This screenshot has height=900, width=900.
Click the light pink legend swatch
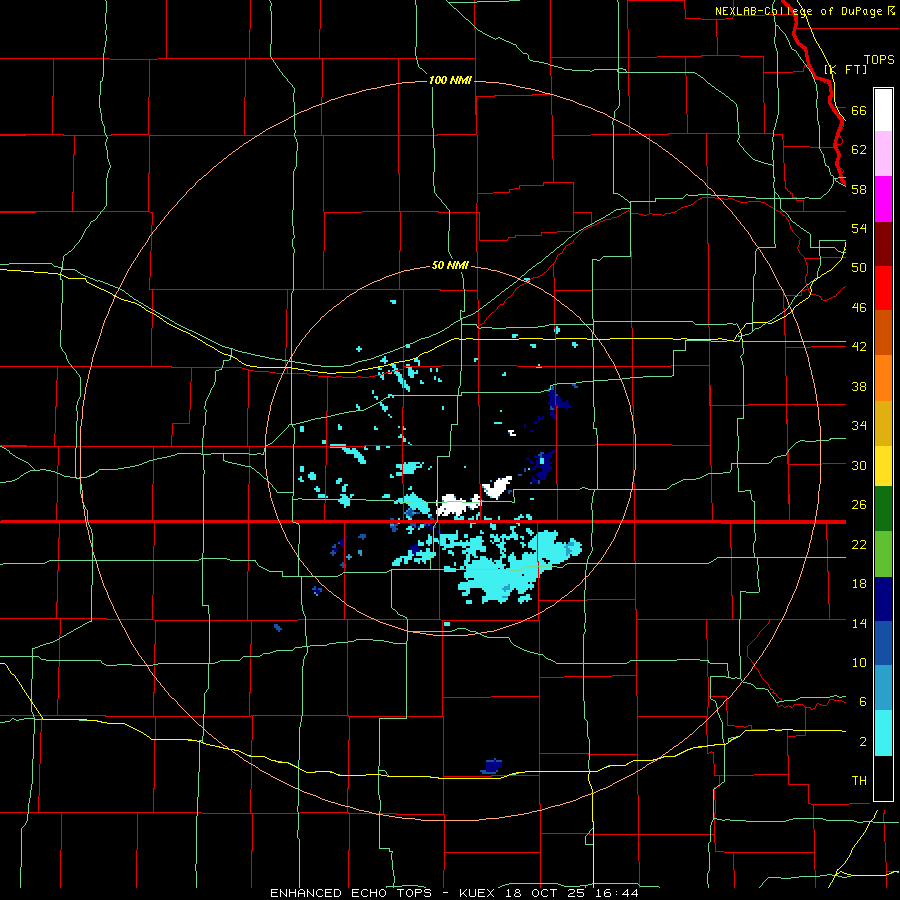point(883,154)
